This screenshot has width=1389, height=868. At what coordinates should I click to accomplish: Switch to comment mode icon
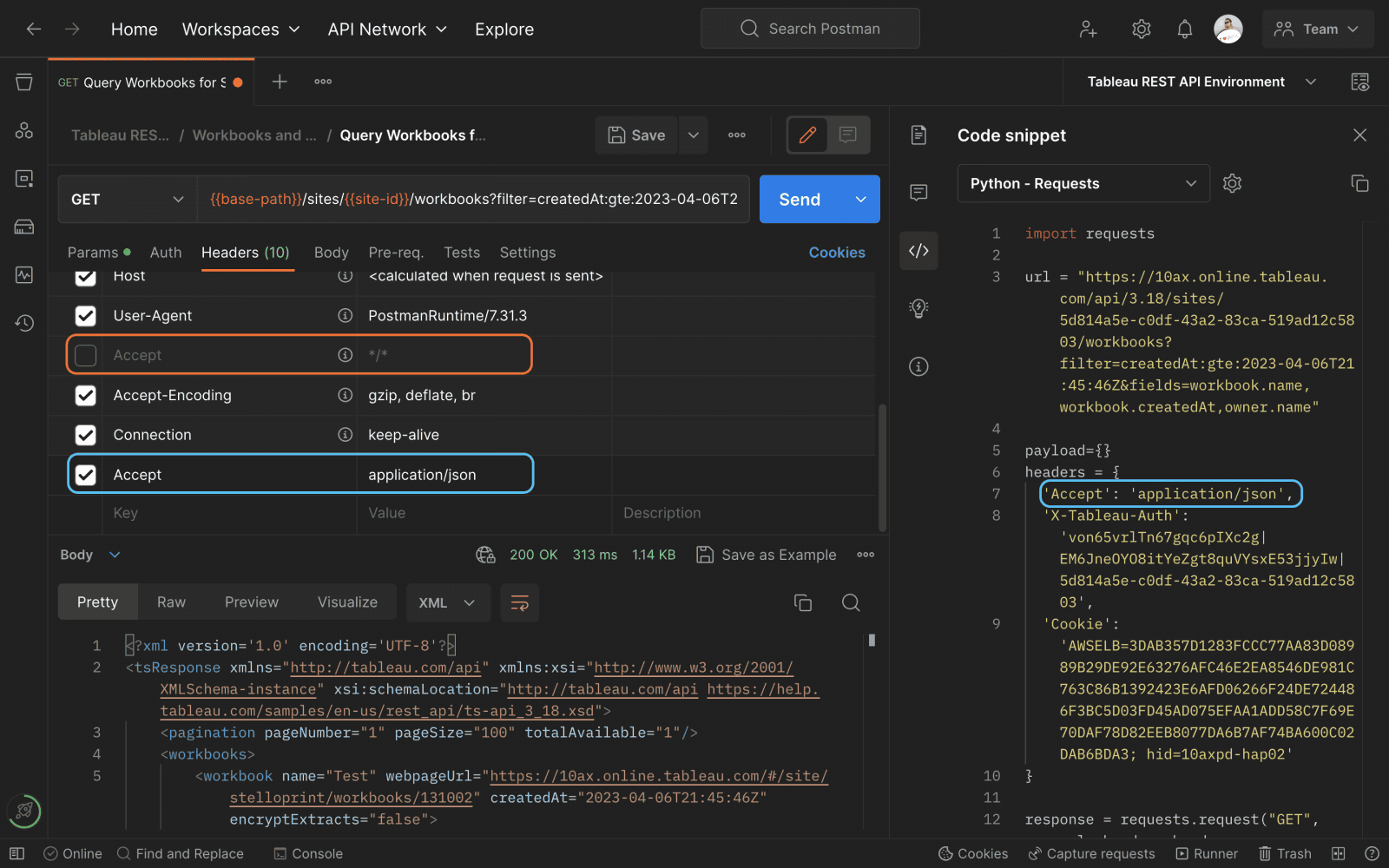(848, 135)
